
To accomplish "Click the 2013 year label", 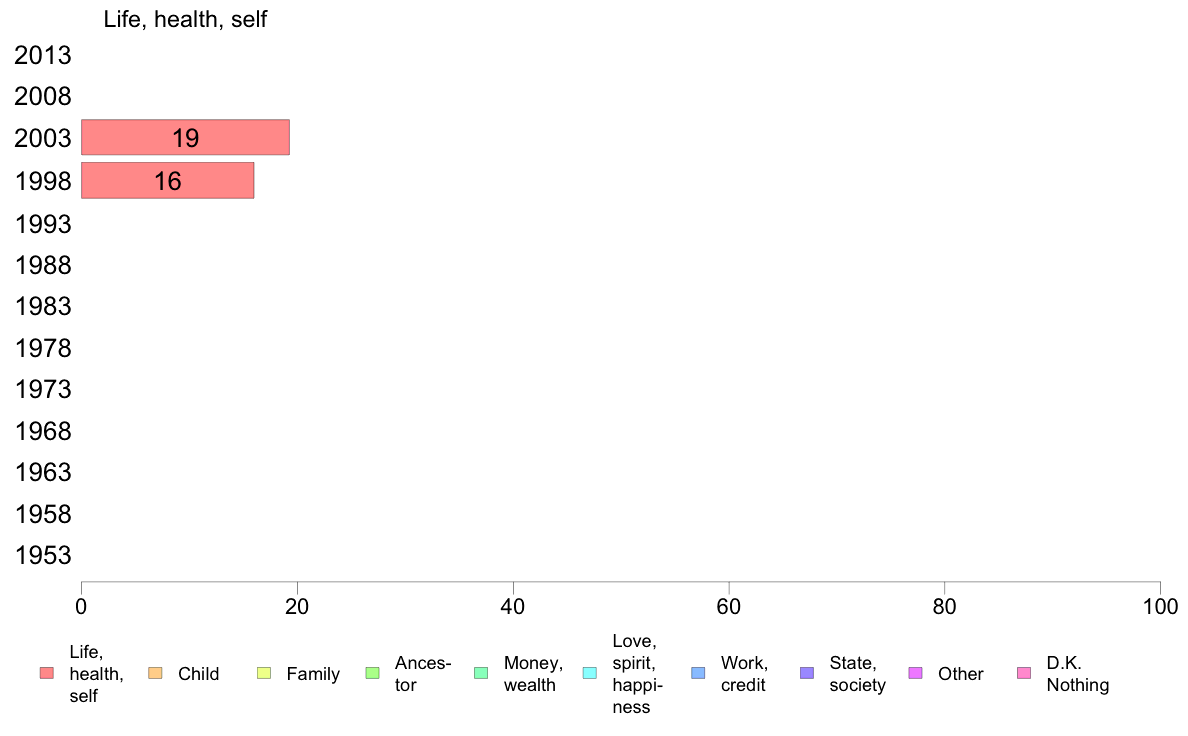I will point(43,56).
